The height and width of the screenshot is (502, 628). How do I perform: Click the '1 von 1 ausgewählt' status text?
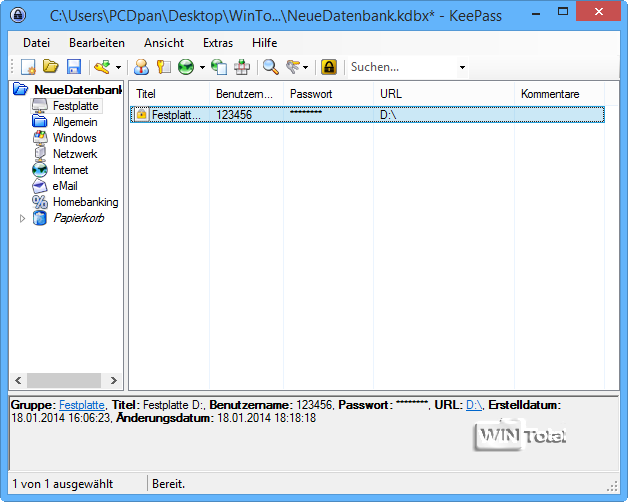click(x=62, y=484)
